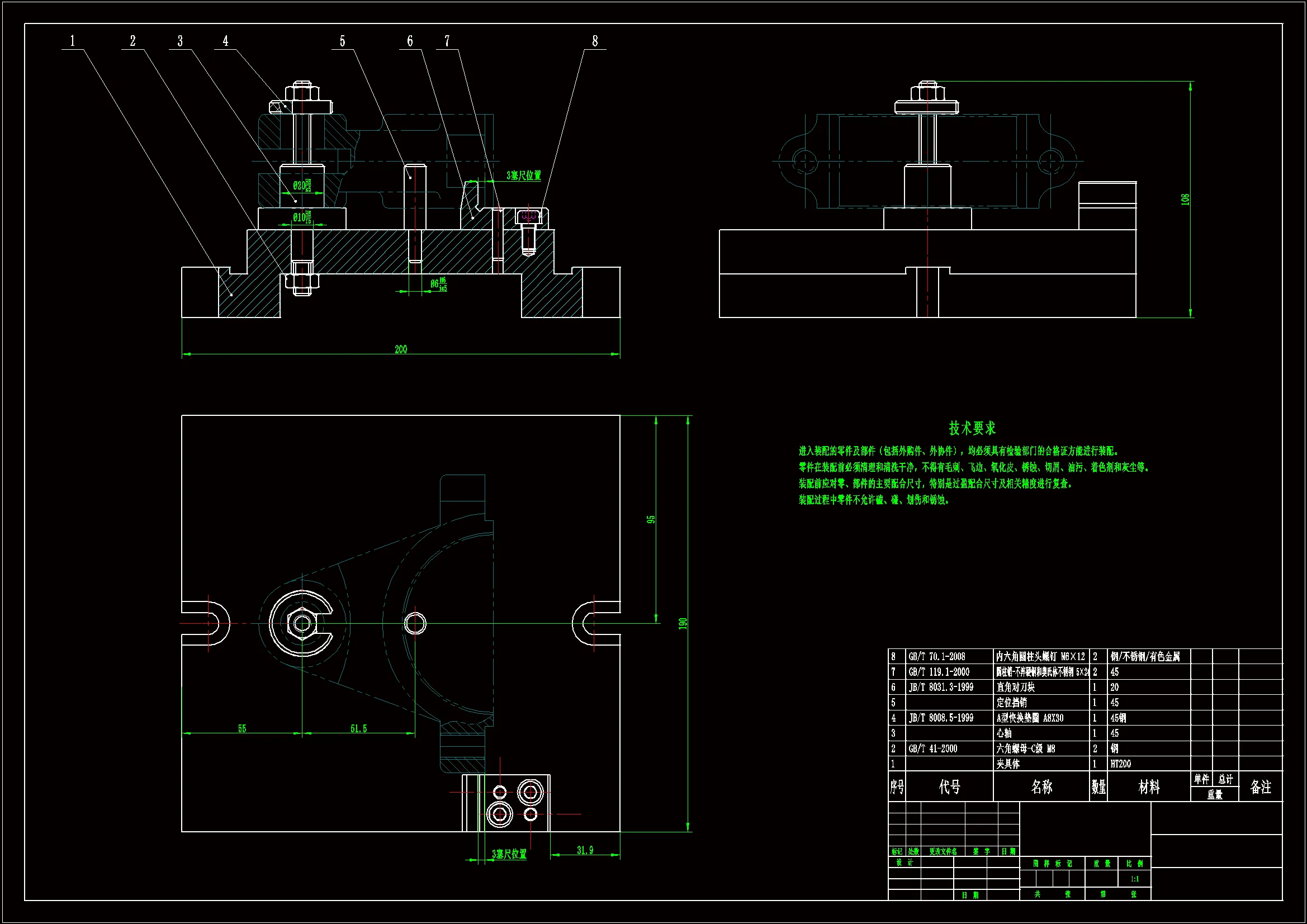Select the 190 vertical dimension text

(683, 623)
